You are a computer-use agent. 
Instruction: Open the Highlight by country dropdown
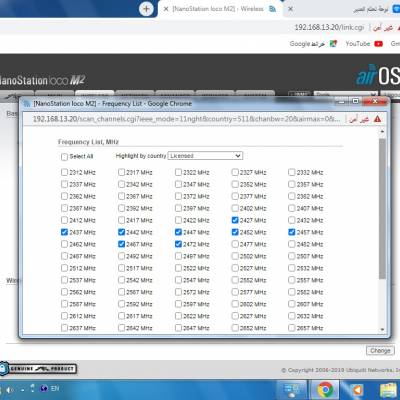pyautogui.click(x=205, y=156)
